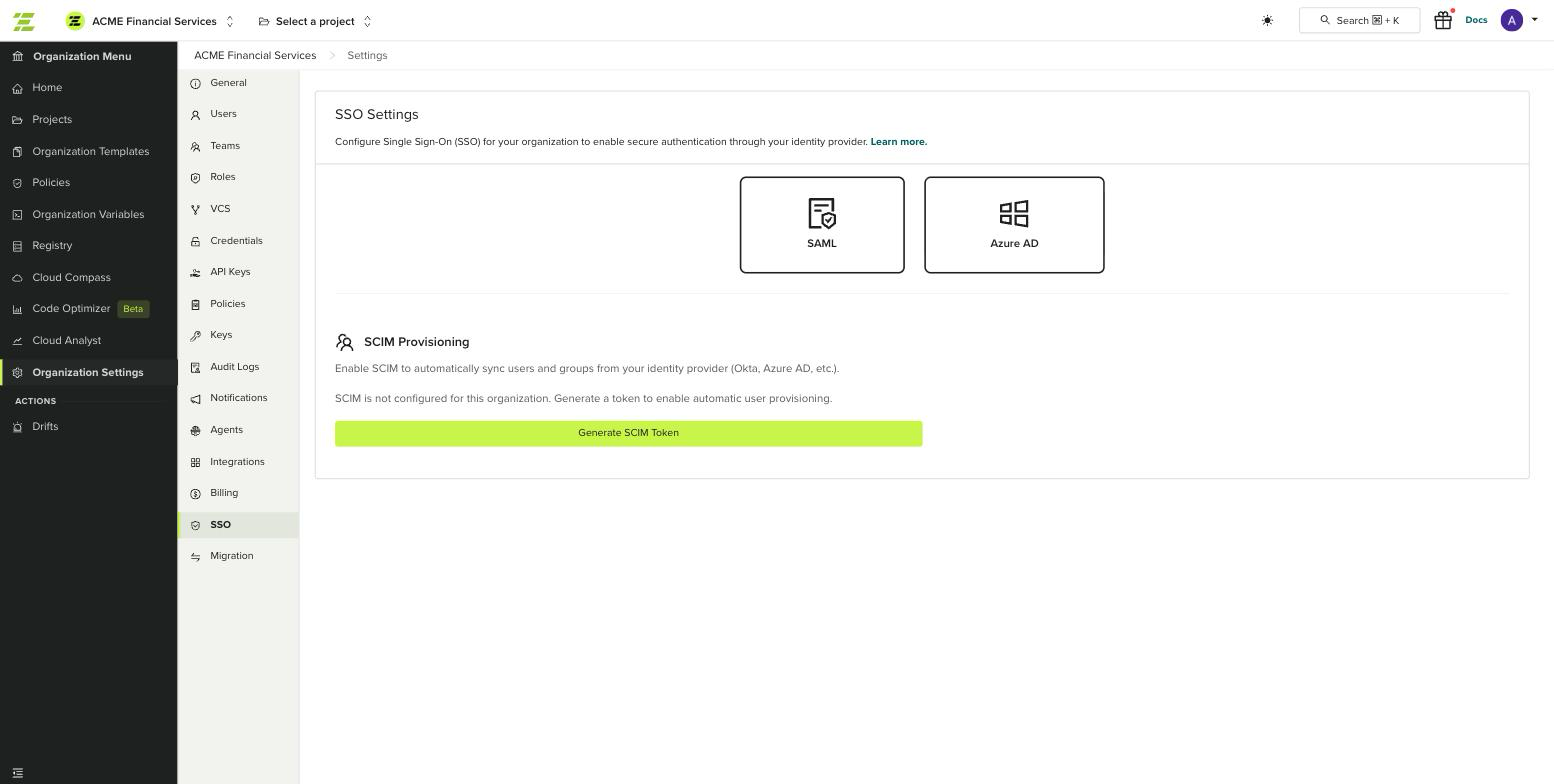Open the 'Select a project' dropdown
Screen dimensions: 1554x784
click(315, 21)
